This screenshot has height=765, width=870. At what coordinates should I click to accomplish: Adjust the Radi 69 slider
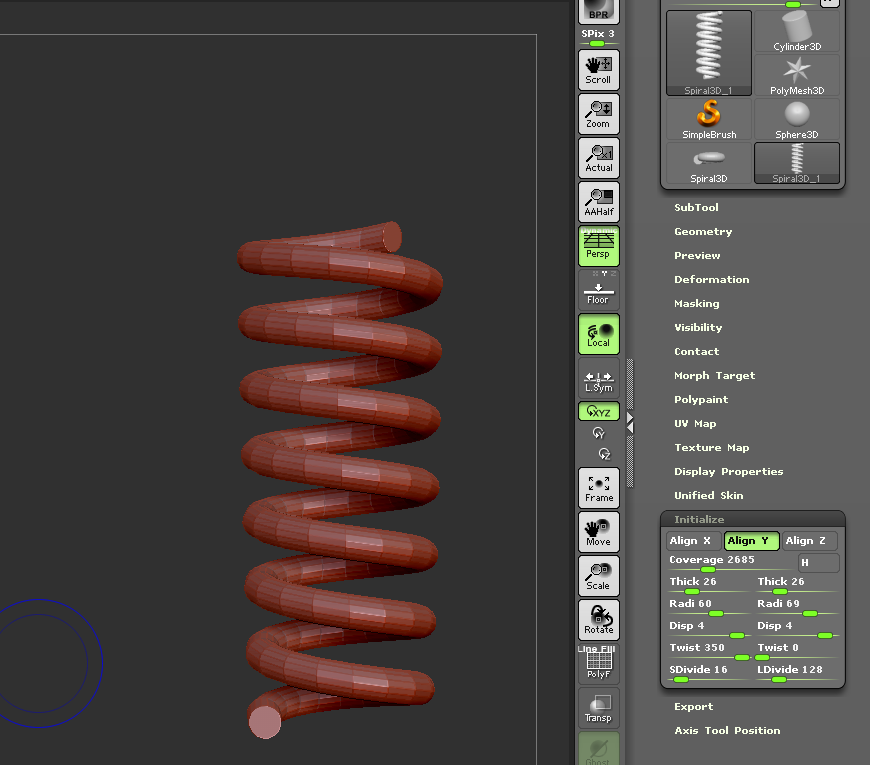[x=797, y=607]
